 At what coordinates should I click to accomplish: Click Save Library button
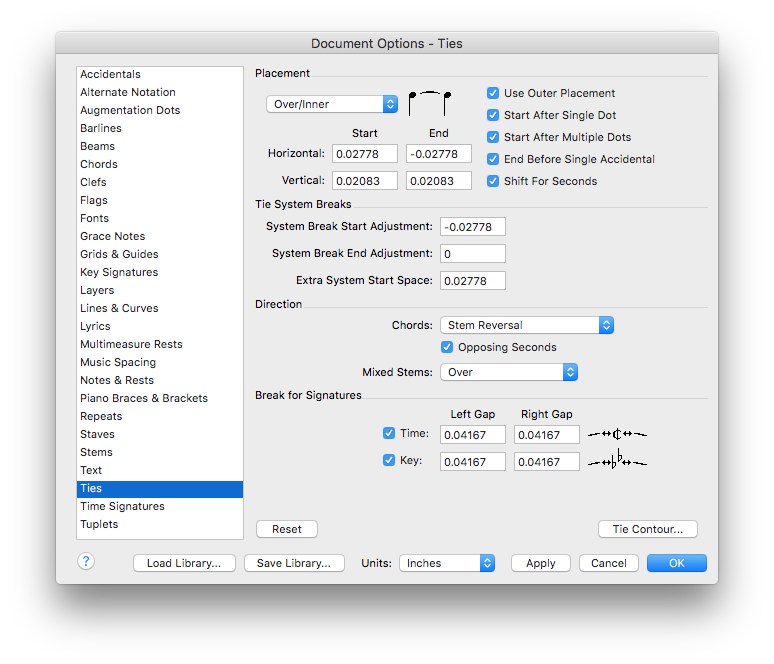point(294,563)
